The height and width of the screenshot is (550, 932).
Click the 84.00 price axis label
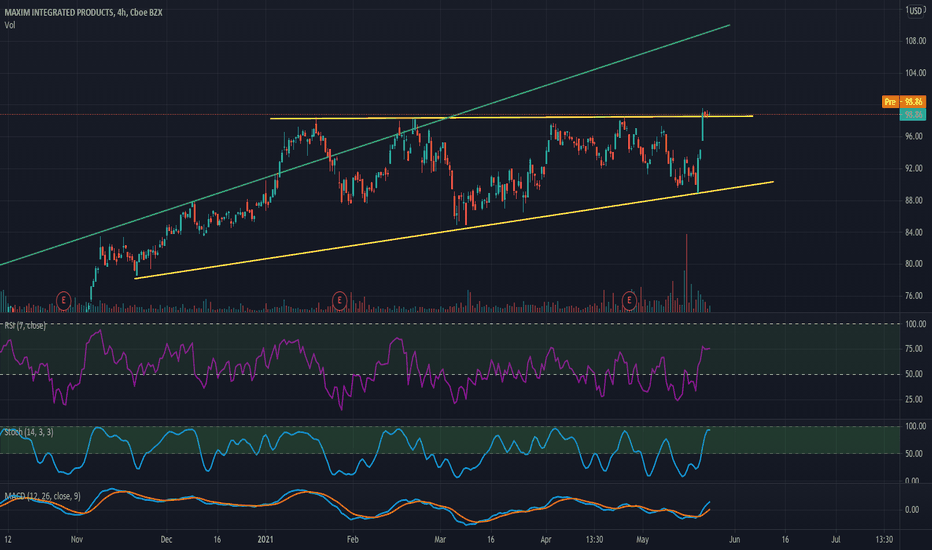point(915,232)
